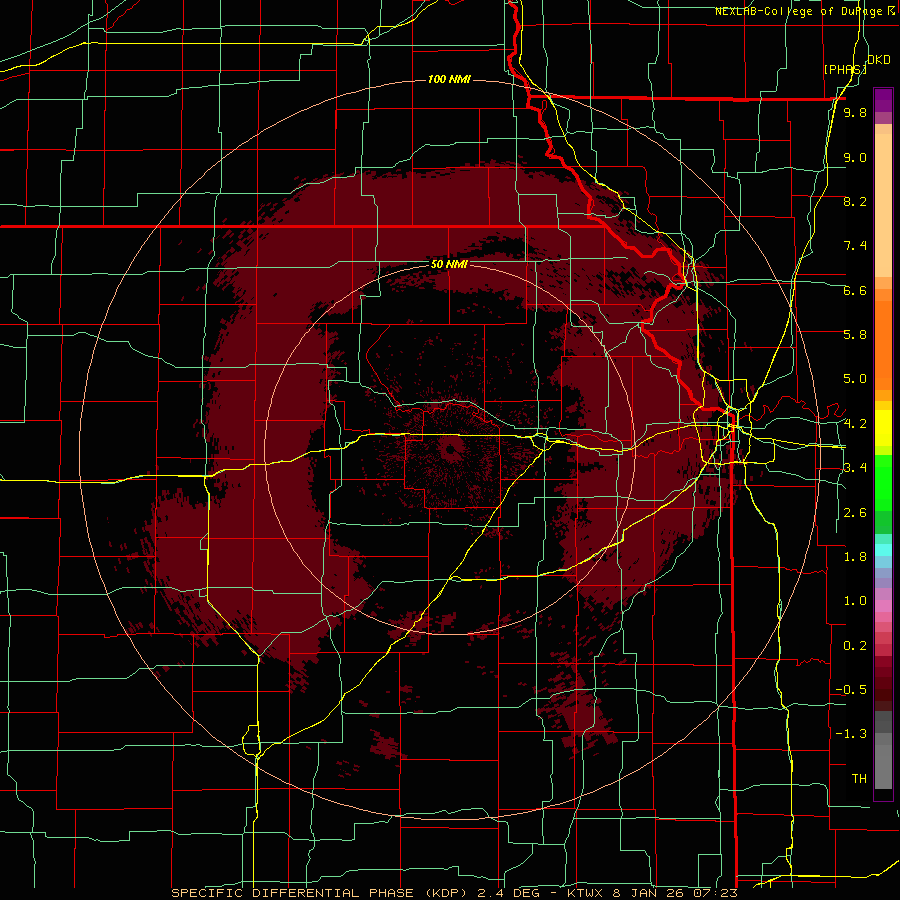Click the "100 NMI" range ring label
This screenshot has height=900, width=900.
[x=449, y=79]
